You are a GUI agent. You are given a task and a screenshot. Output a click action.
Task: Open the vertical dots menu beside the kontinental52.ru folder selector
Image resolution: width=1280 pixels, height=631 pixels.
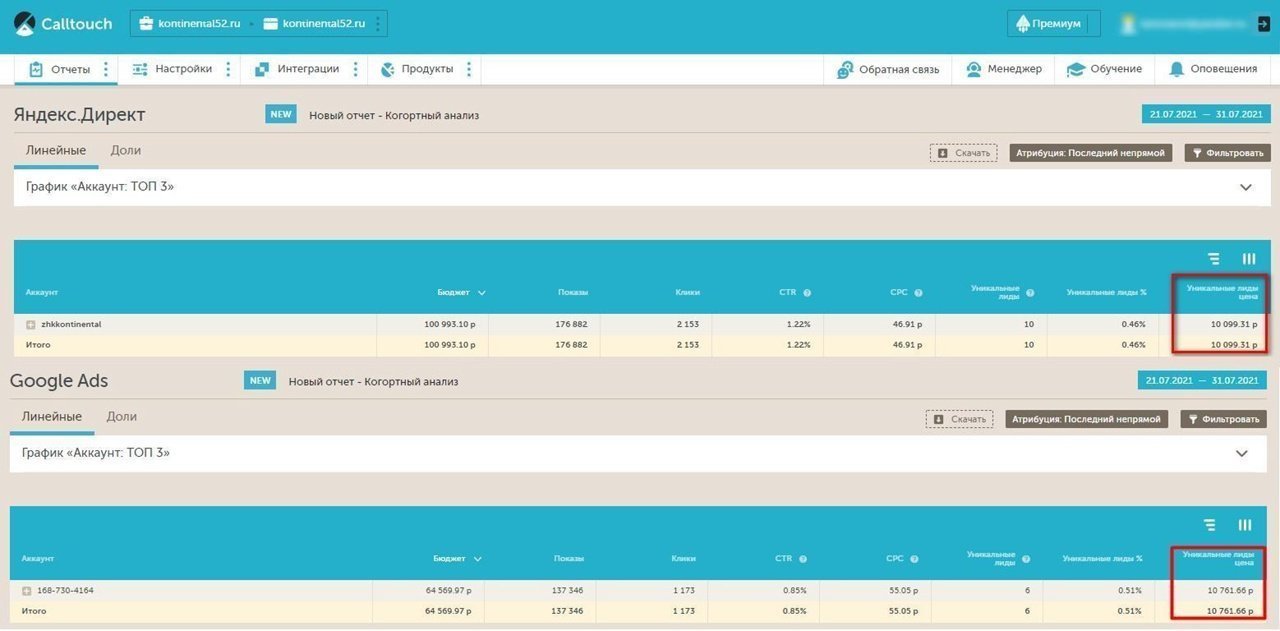click(378, 23)
